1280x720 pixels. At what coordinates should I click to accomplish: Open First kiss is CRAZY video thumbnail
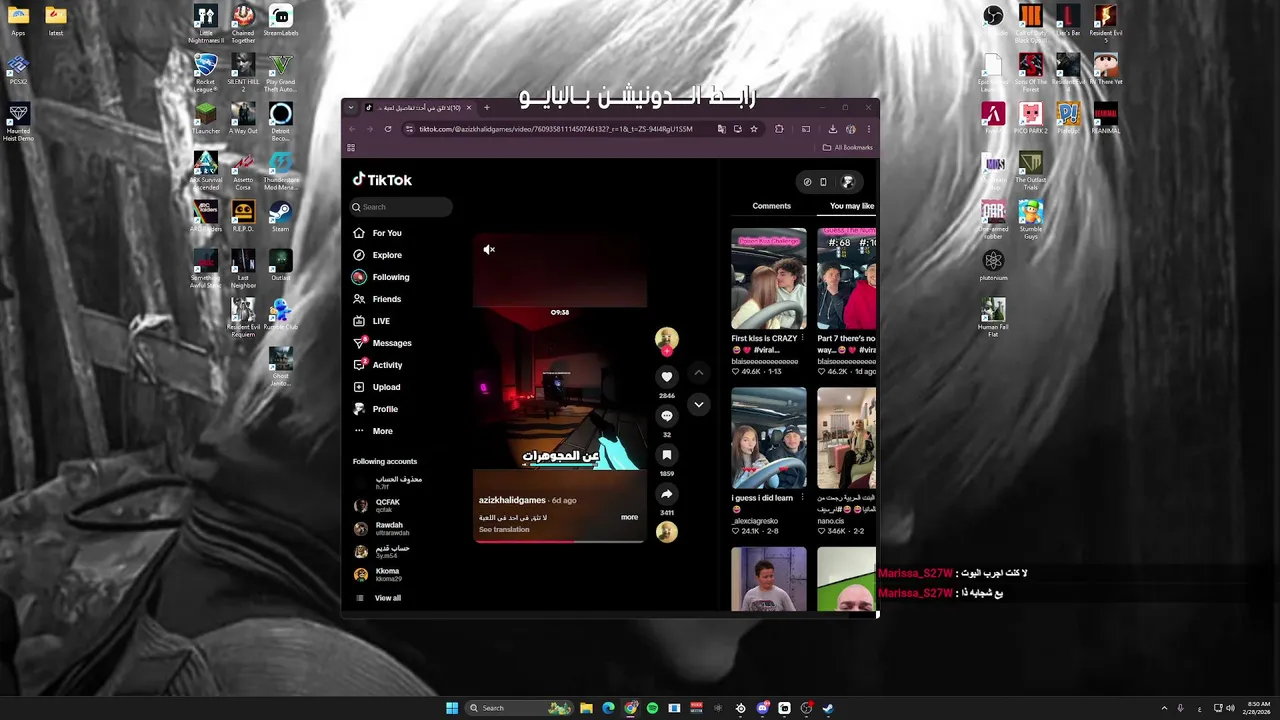click(768, 279)
